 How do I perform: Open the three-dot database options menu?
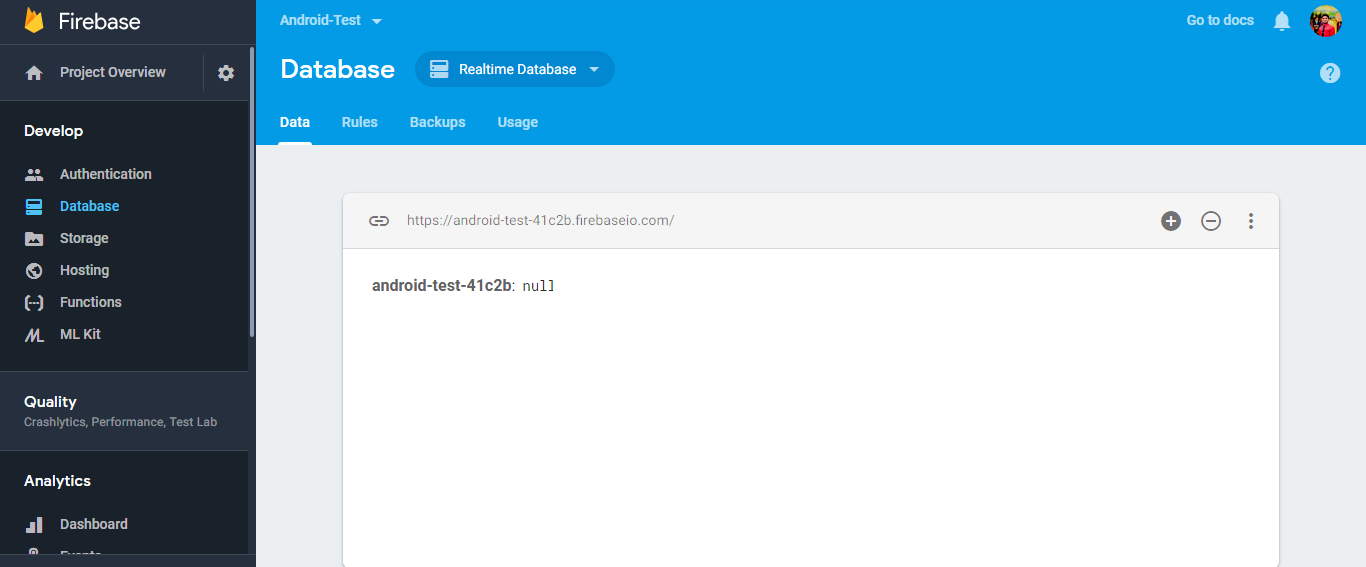[x=1251, y=221]
